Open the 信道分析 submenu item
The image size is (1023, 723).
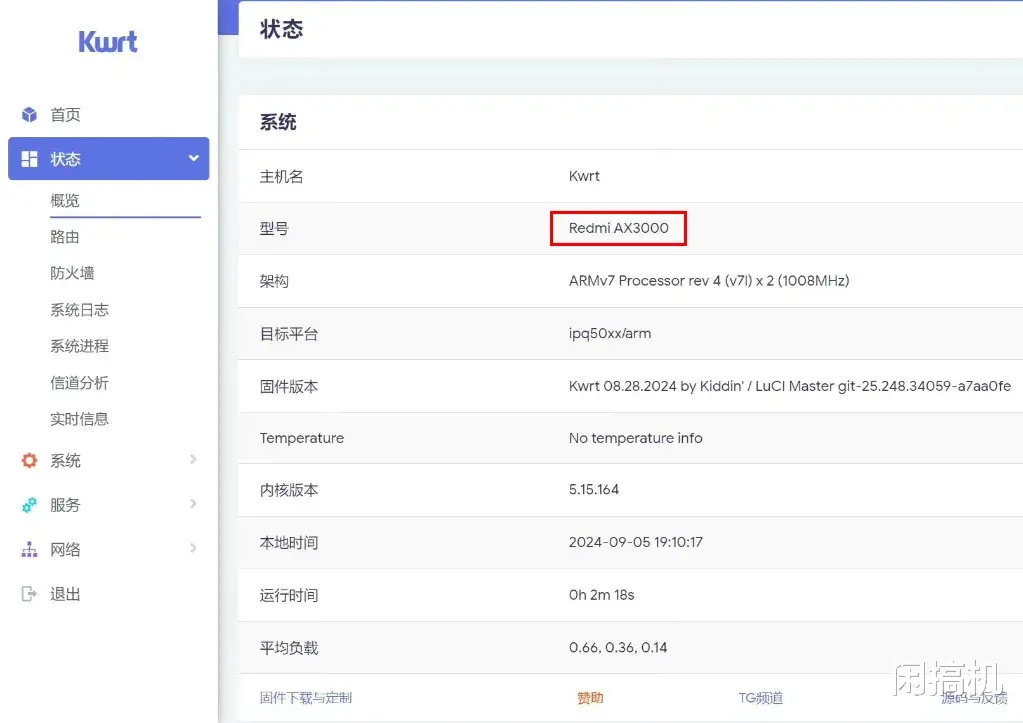80,383
